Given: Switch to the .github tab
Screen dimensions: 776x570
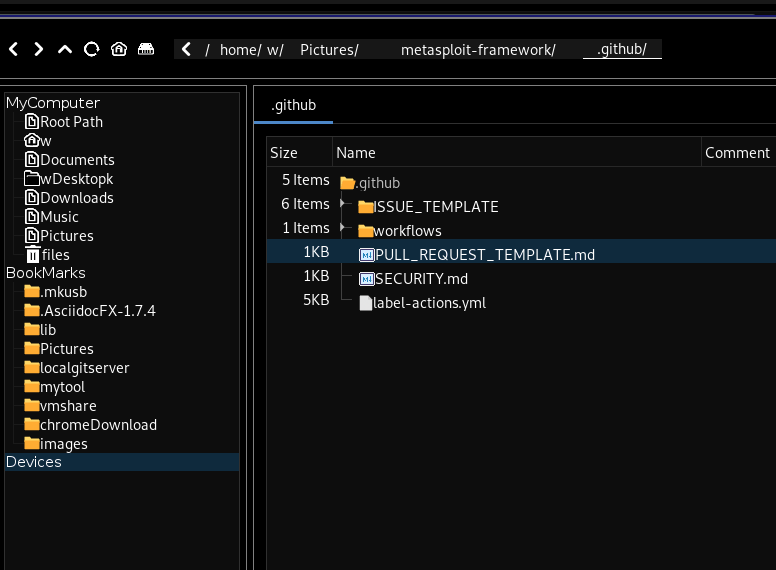Looking at the screenshot, I should click(x=293, y=105).
